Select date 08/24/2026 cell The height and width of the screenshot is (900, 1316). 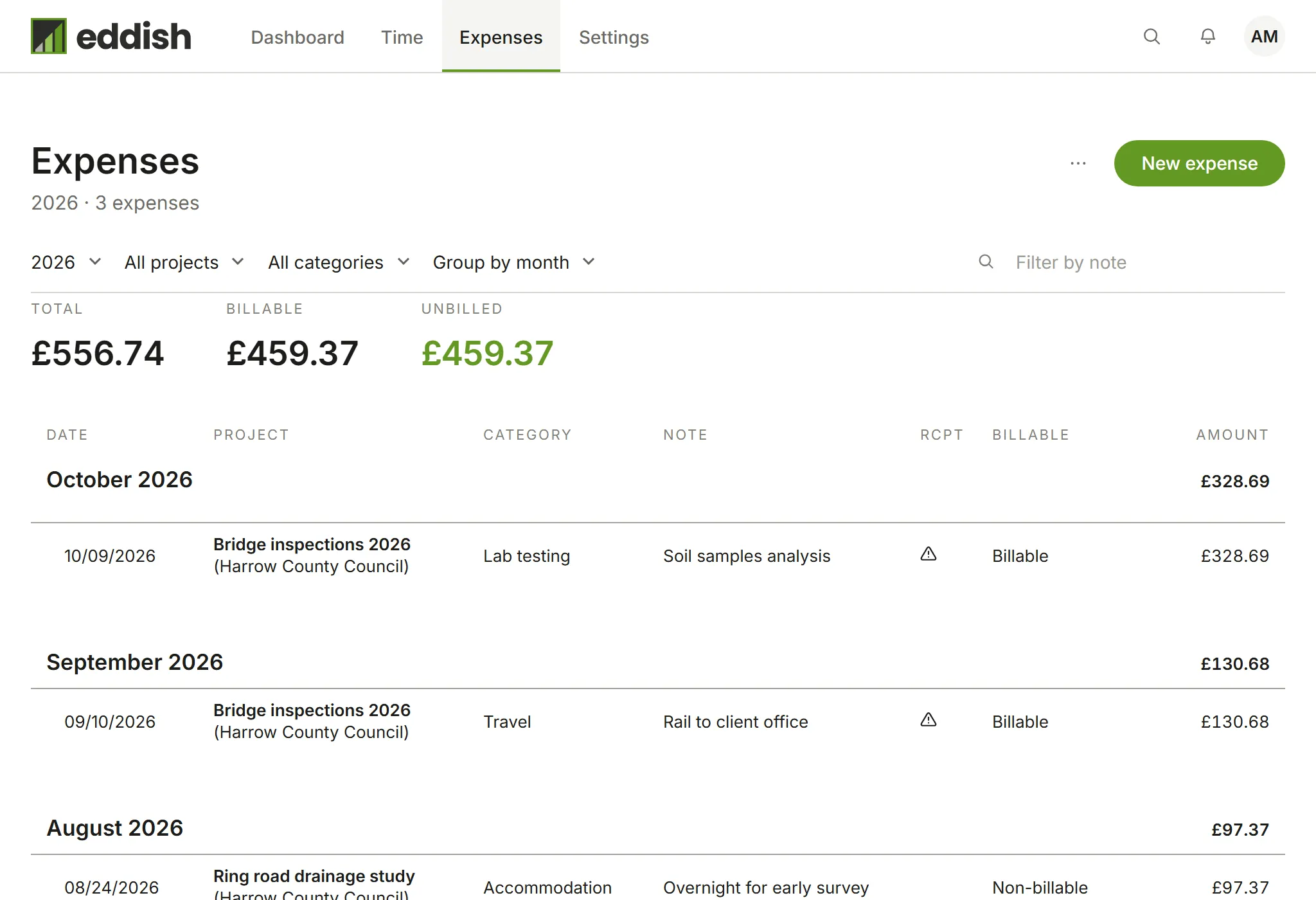(x=111, y=888)
